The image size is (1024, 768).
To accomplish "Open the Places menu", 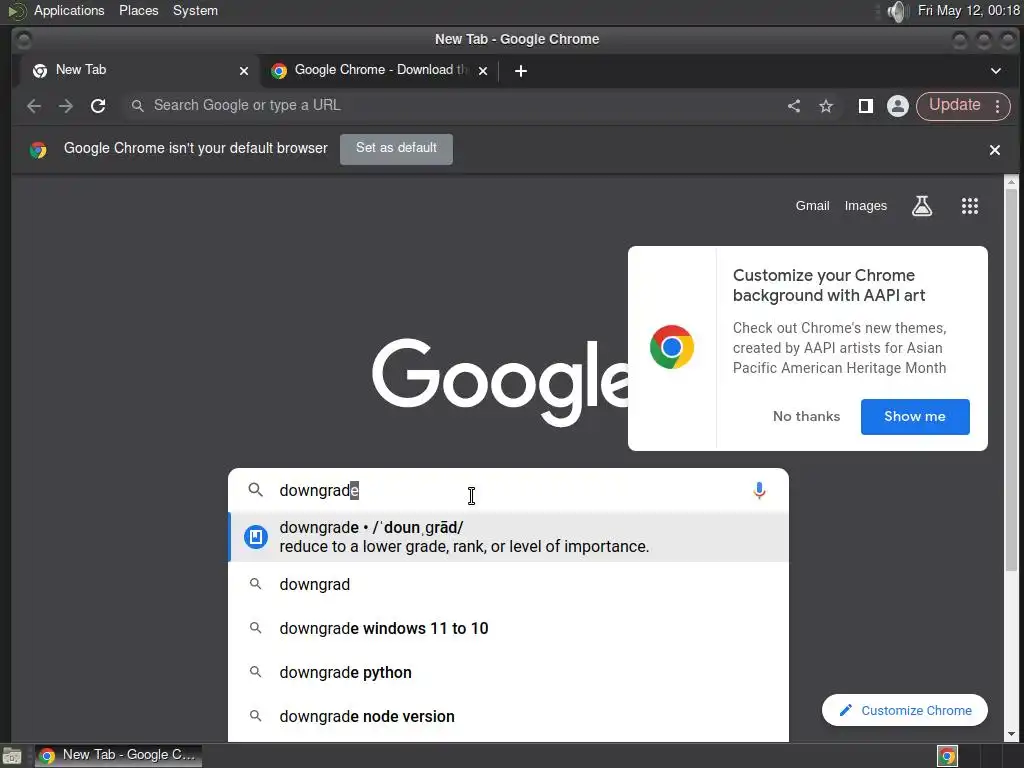I will [138, 11].
